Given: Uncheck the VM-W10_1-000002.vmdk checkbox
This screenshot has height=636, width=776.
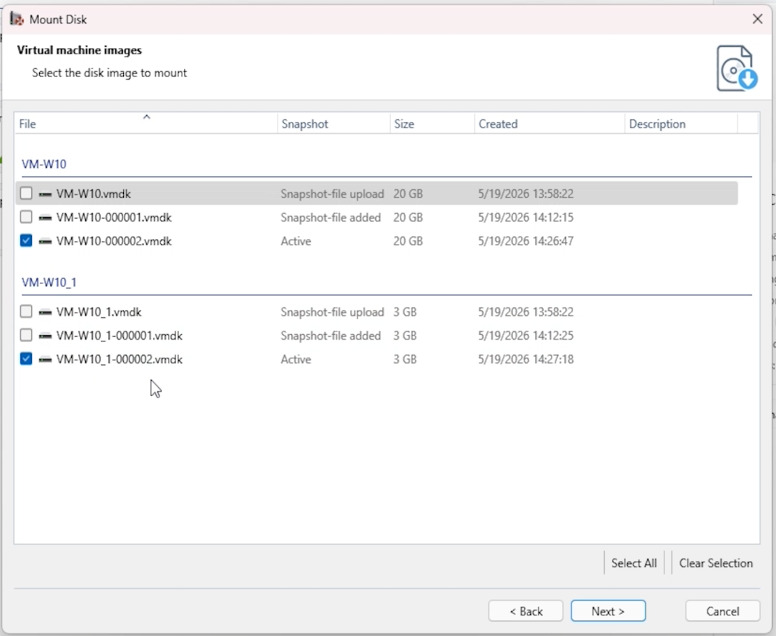Looking at the screenshot, I should click(26, 358).
